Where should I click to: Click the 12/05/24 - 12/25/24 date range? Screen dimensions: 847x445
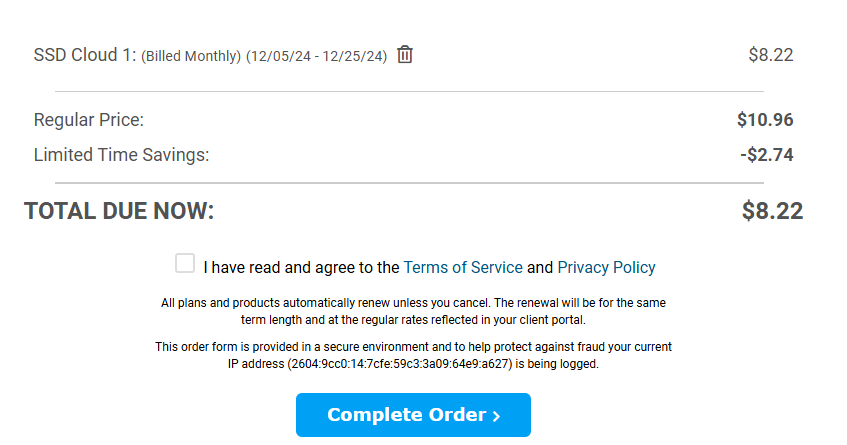tap(319, 56)
